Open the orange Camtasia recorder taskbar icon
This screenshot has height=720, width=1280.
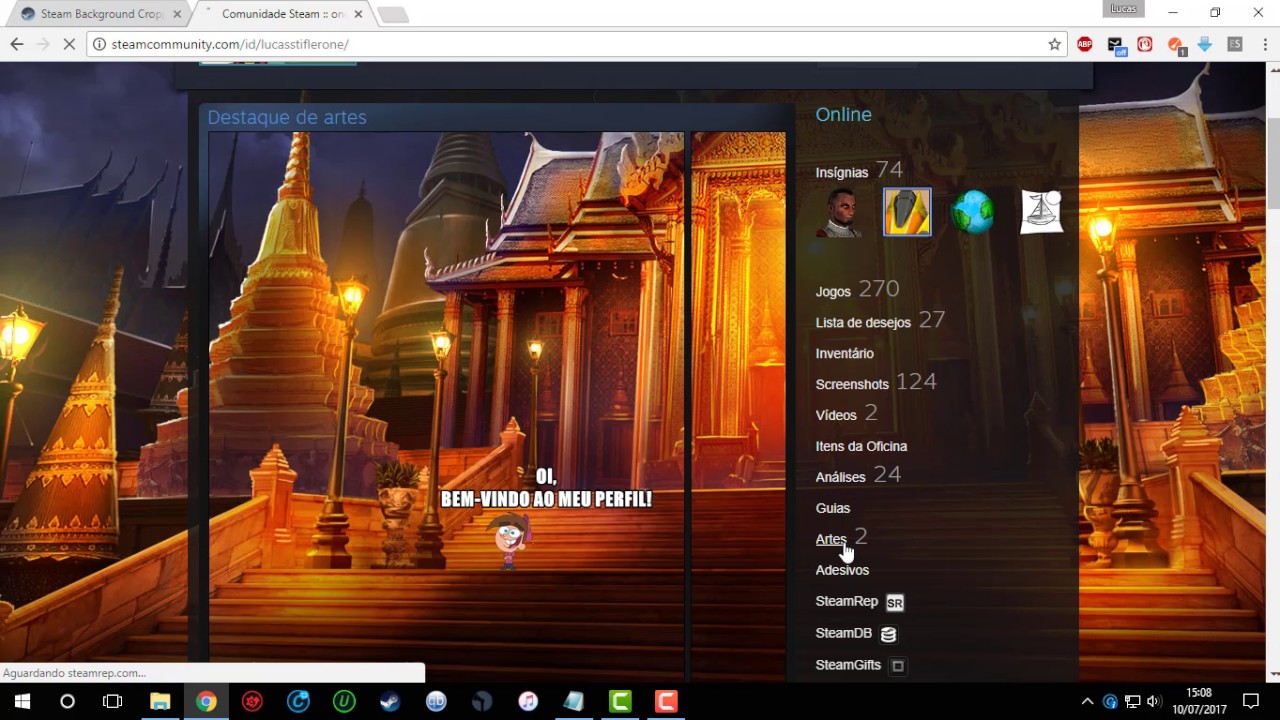[666, 701]
